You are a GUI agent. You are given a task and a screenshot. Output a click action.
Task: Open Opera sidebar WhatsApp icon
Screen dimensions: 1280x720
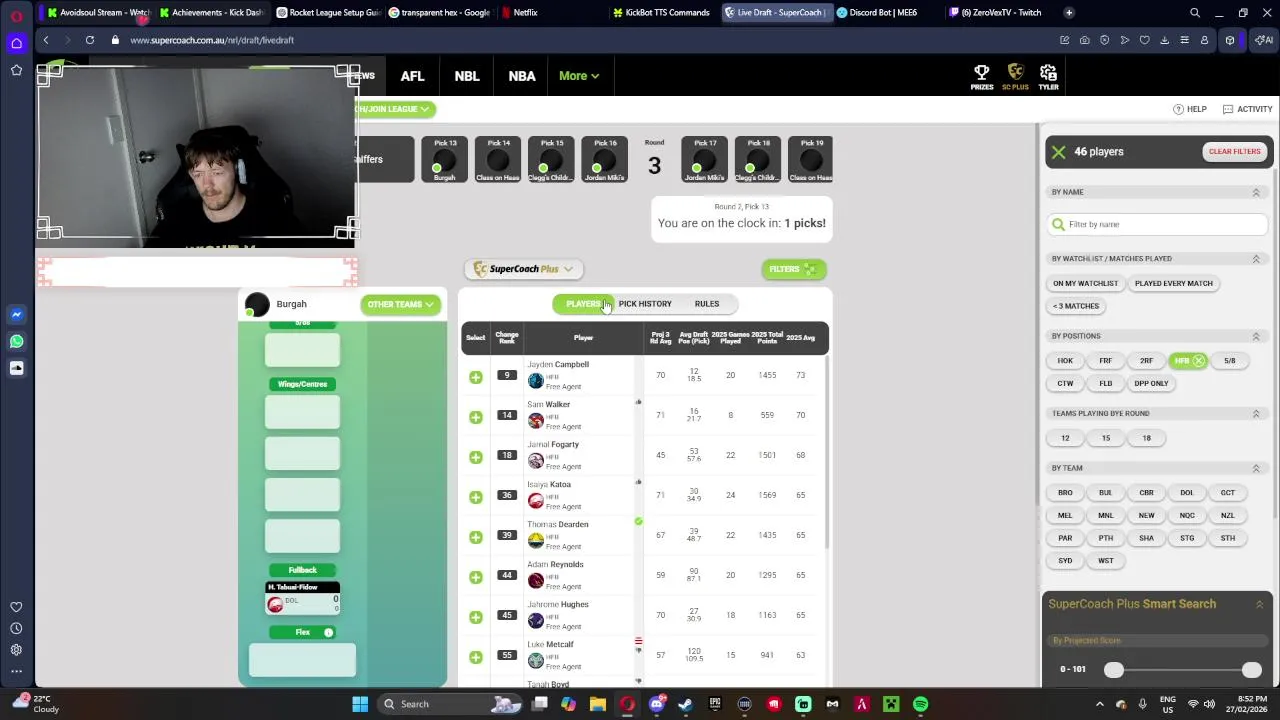[x=16, y=341]
